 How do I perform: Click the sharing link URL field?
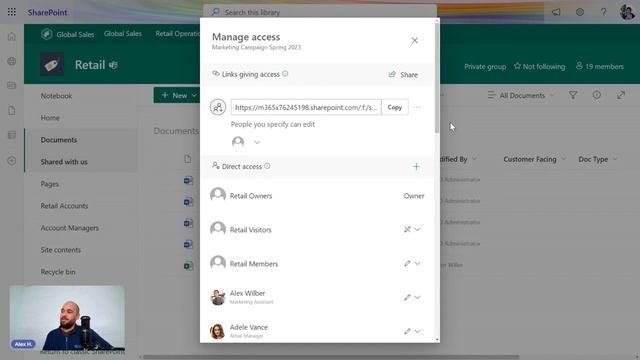pos(306,107)
